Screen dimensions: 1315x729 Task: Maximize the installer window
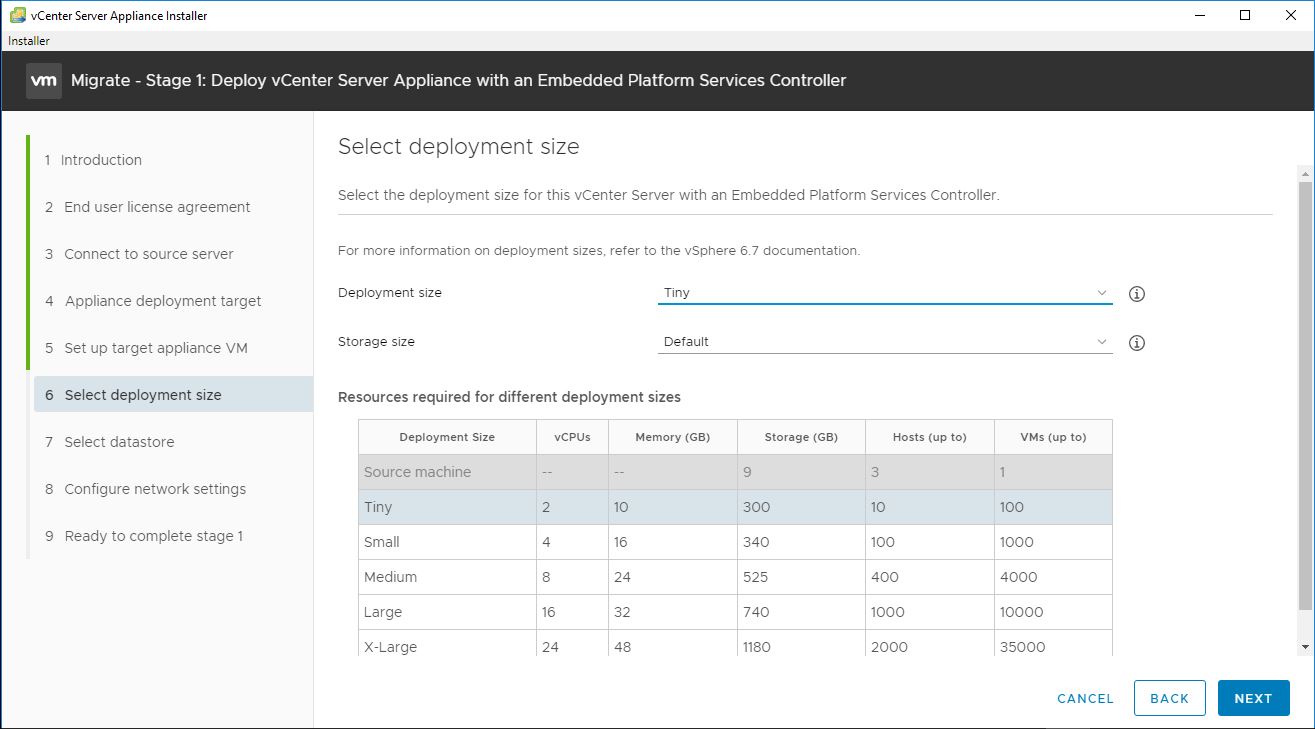point(1245,15)
